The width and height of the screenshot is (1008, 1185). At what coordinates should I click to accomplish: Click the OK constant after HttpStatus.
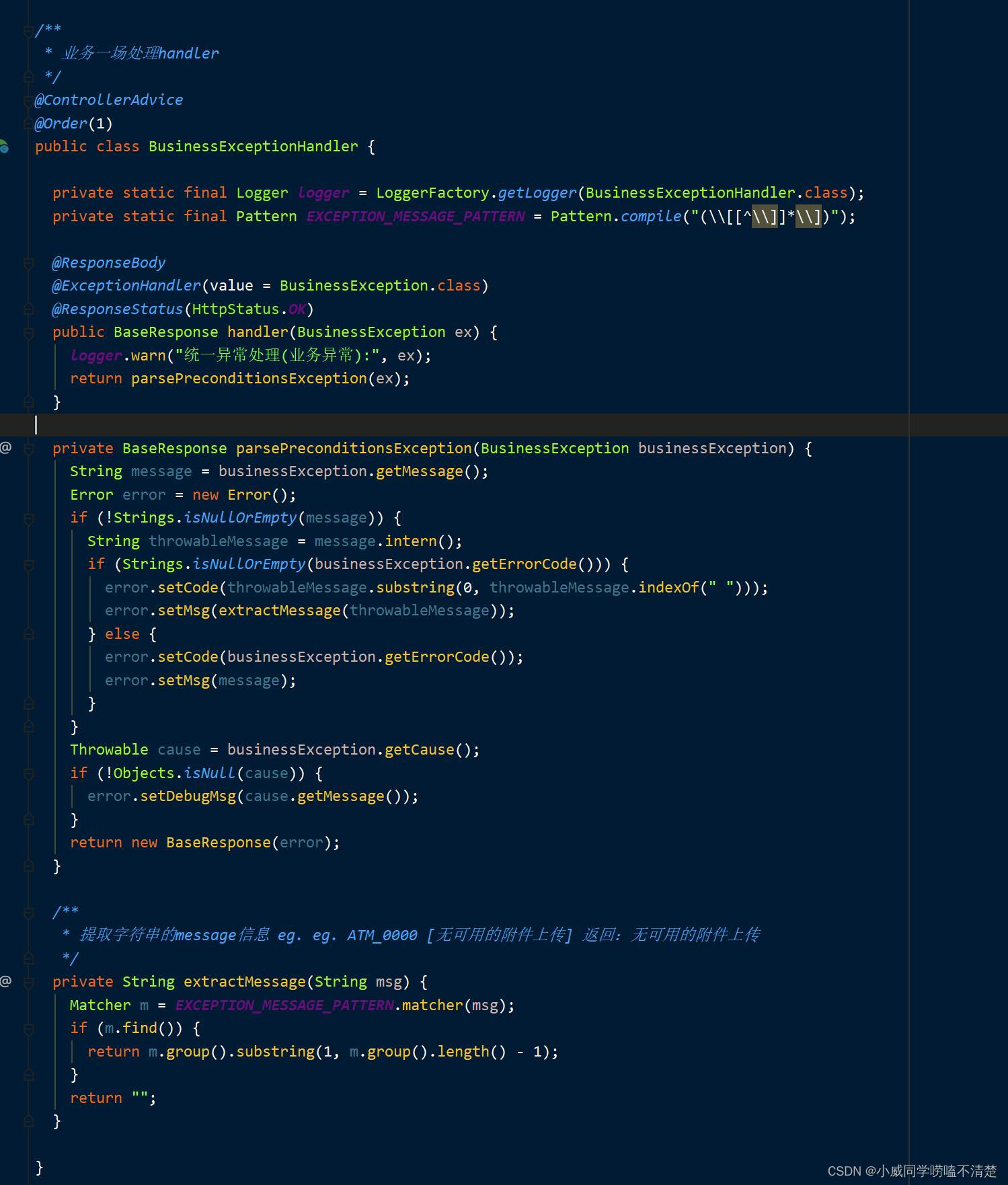(297, 309)
